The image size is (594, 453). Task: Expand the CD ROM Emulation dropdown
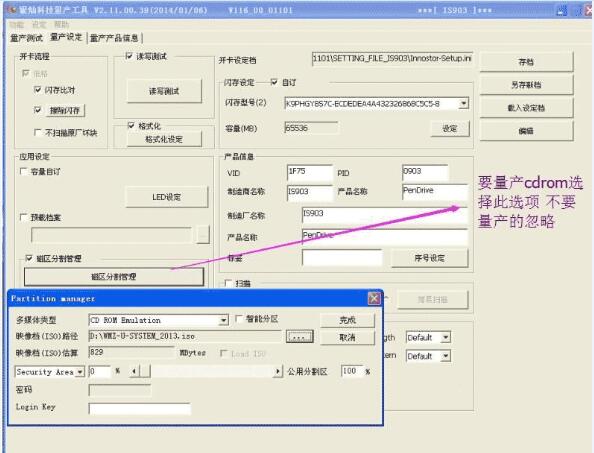224,320
